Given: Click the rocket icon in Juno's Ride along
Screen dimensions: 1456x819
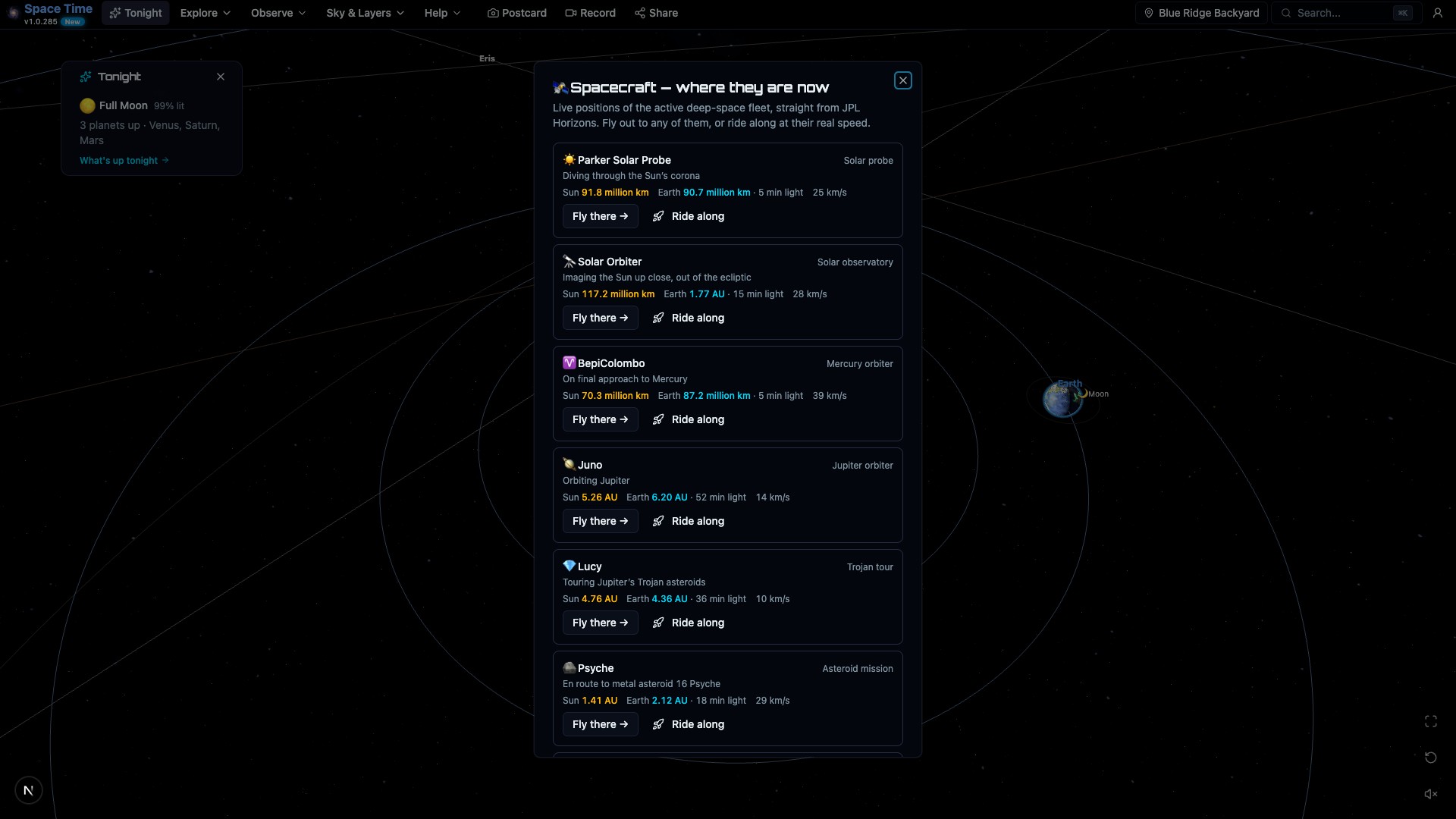Looking at the screenshot, I should tap(658, 521).
